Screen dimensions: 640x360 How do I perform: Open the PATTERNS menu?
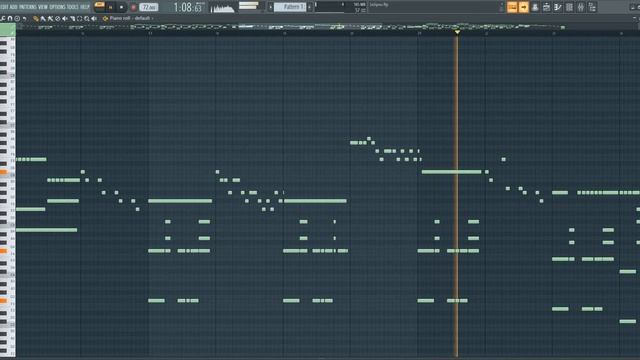pyautogui.click(x=28, y=7)
